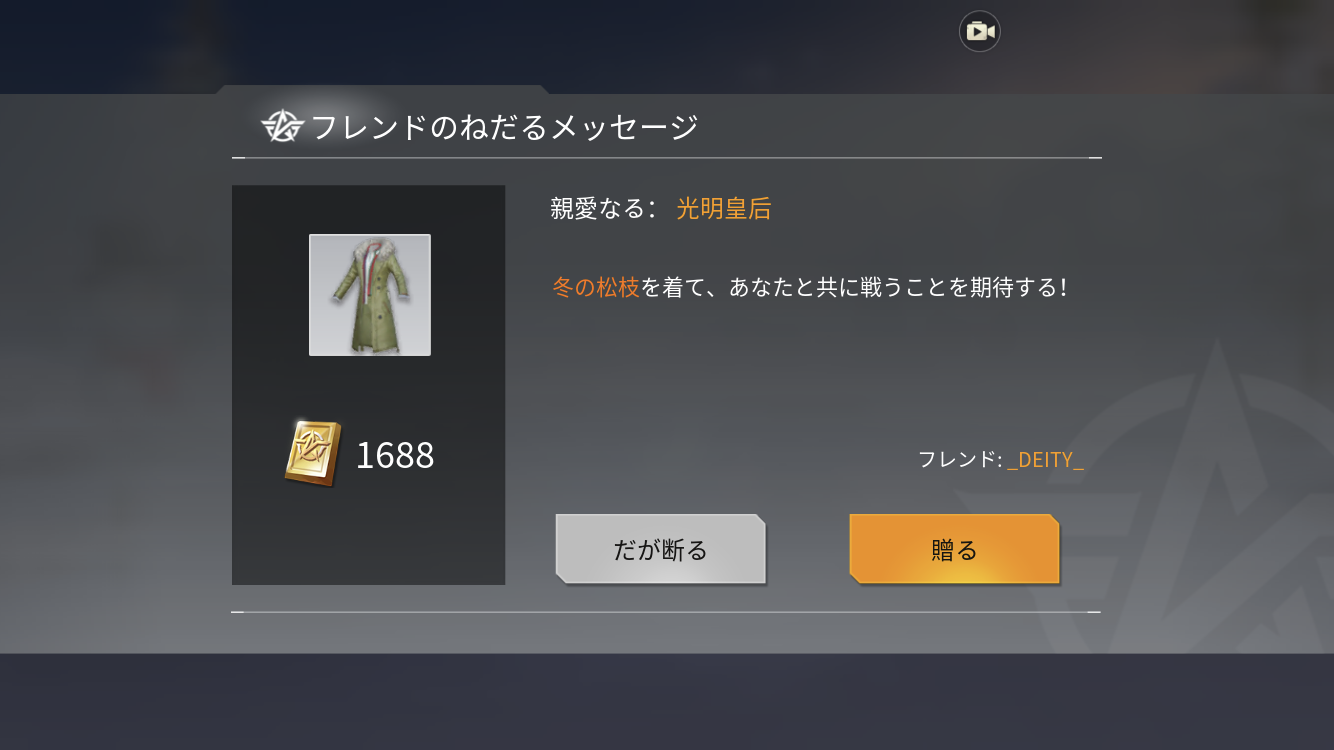Click the horizontal divider under the title
Image resolution: width=1334 pixels, height=750 pixels.
[x=667, y=158]
